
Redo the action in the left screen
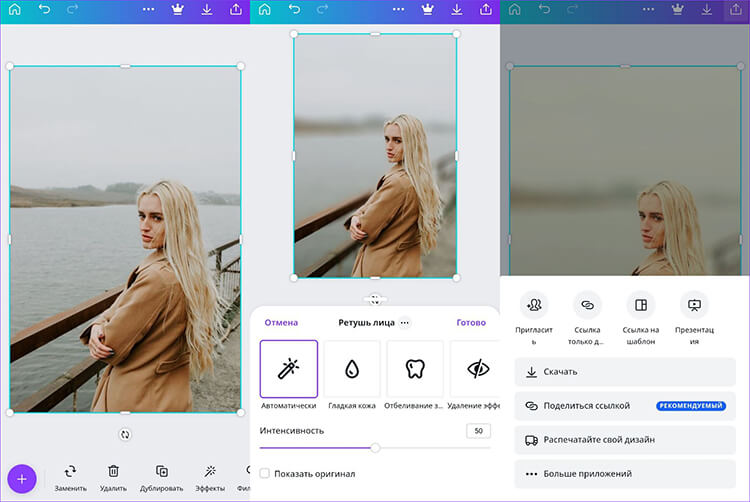point(72,9)
